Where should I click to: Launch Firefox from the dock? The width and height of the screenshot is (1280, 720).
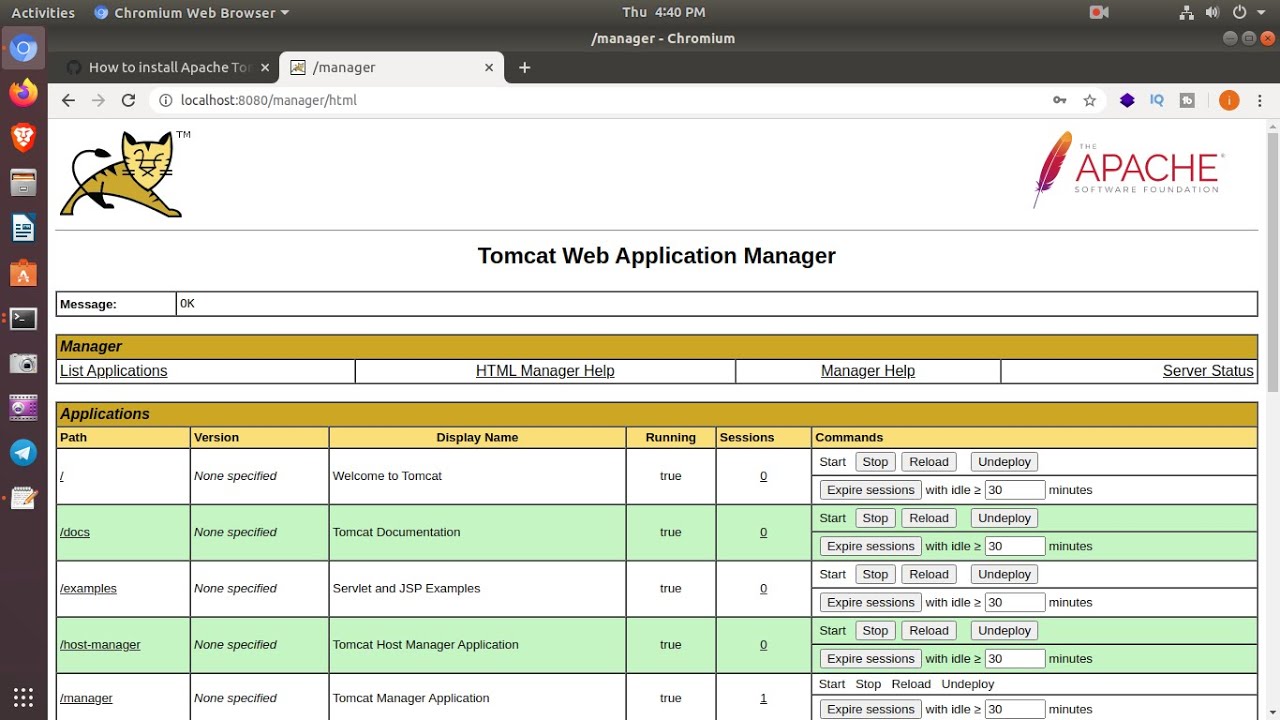tap(23, 93)
